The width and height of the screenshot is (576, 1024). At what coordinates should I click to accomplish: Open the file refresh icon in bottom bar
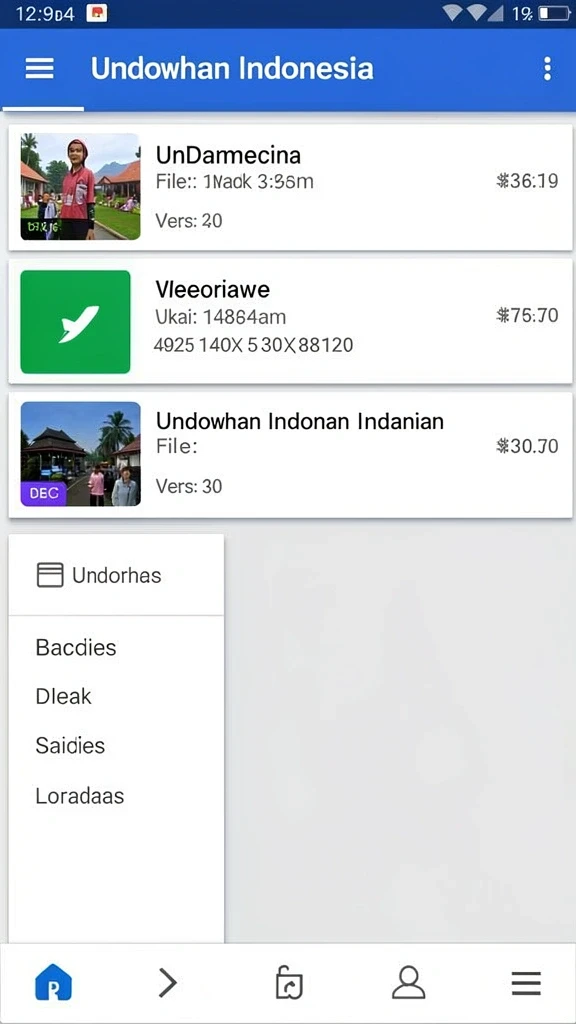[x=289, y=983]
